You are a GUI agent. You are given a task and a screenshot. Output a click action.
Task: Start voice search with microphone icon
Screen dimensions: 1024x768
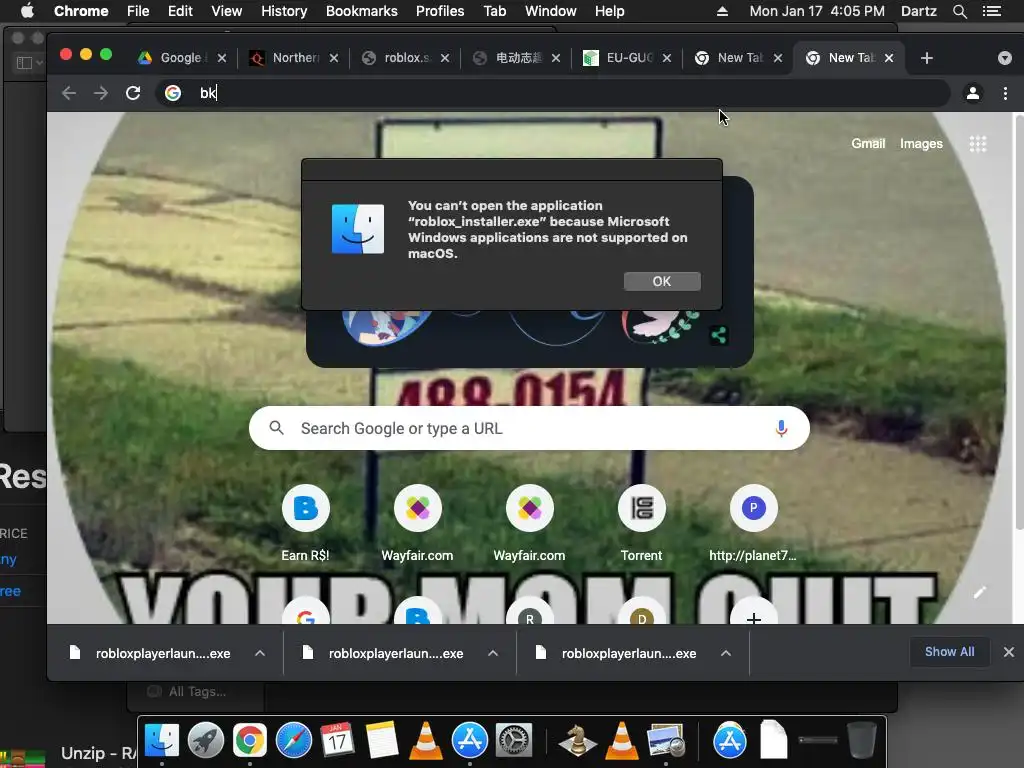click(x=781, y=428)
